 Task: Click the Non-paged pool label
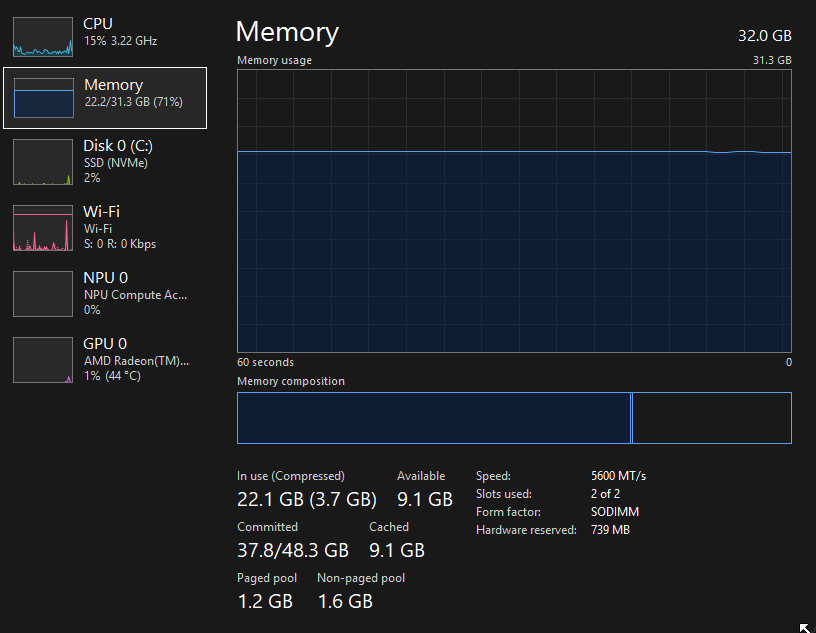[361, 578]
